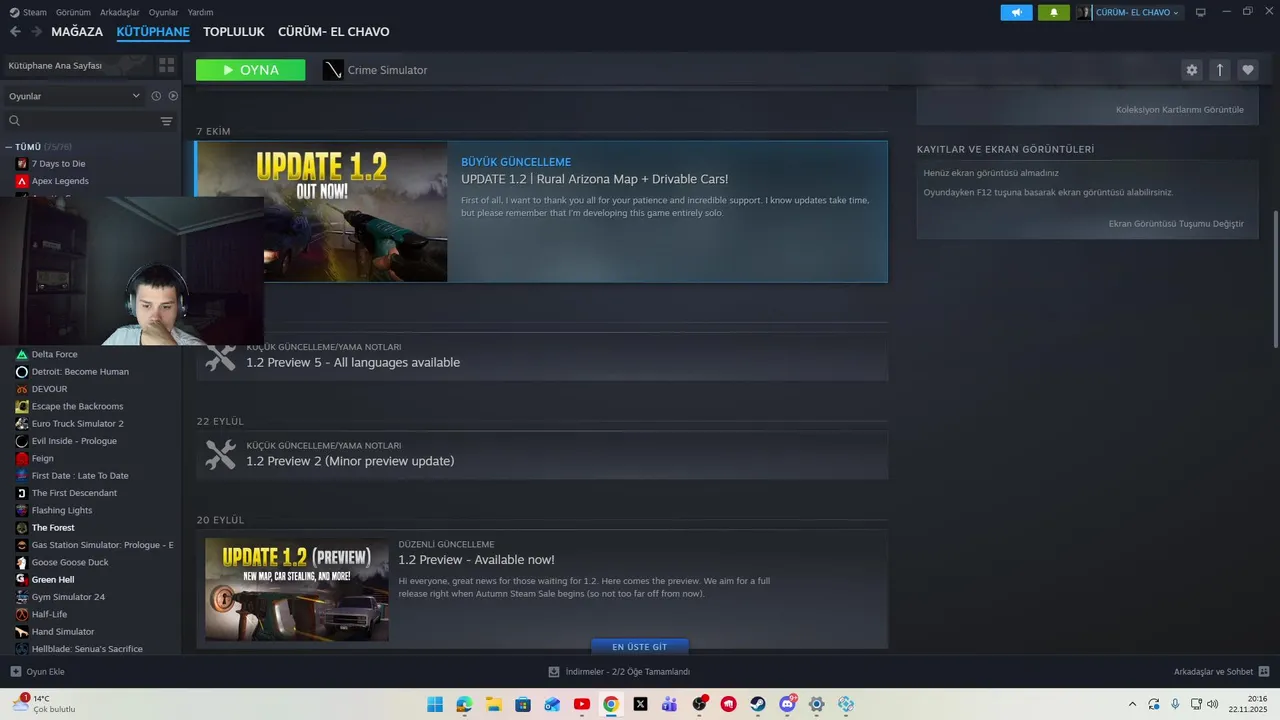
Task: Open the green notifications bell
Action: point(1054,12)
